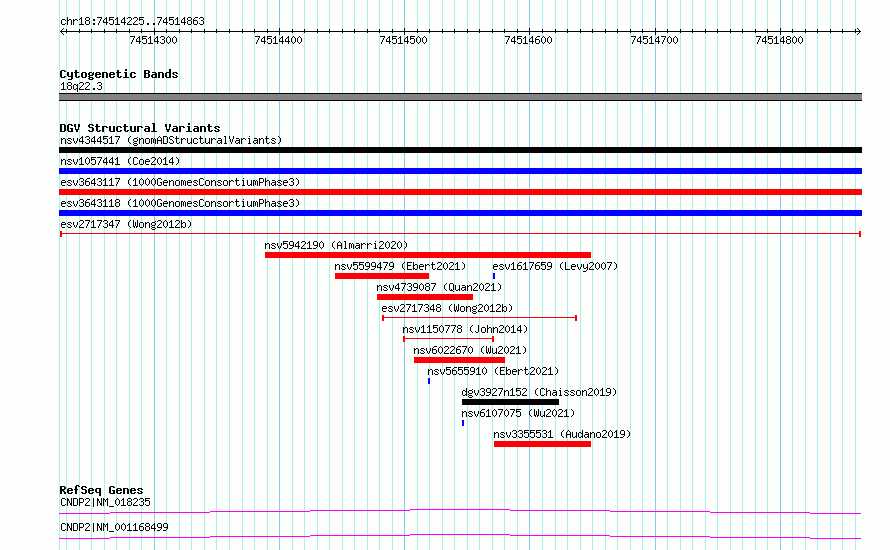Click the nsv4344517 gnomADStructuralVariants label

pyautogui.click(x=171, y=140)
